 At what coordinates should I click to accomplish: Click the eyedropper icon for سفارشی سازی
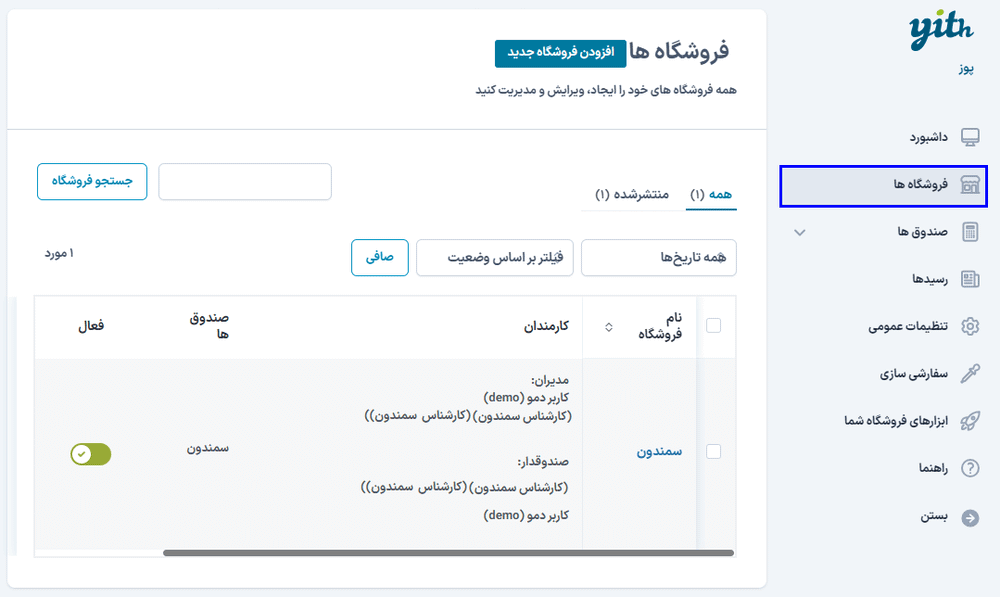coord(970,374)
